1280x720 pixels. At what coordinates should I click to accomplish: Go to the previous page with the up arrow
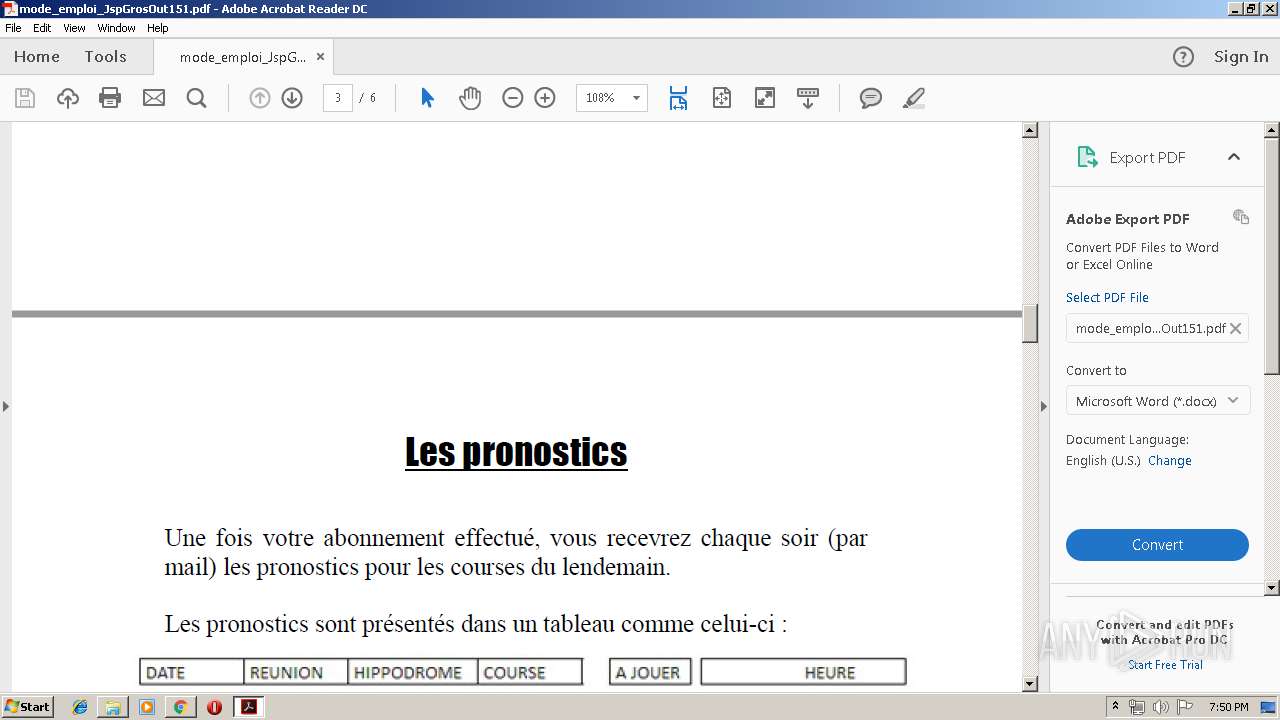[x=260, y=98]
